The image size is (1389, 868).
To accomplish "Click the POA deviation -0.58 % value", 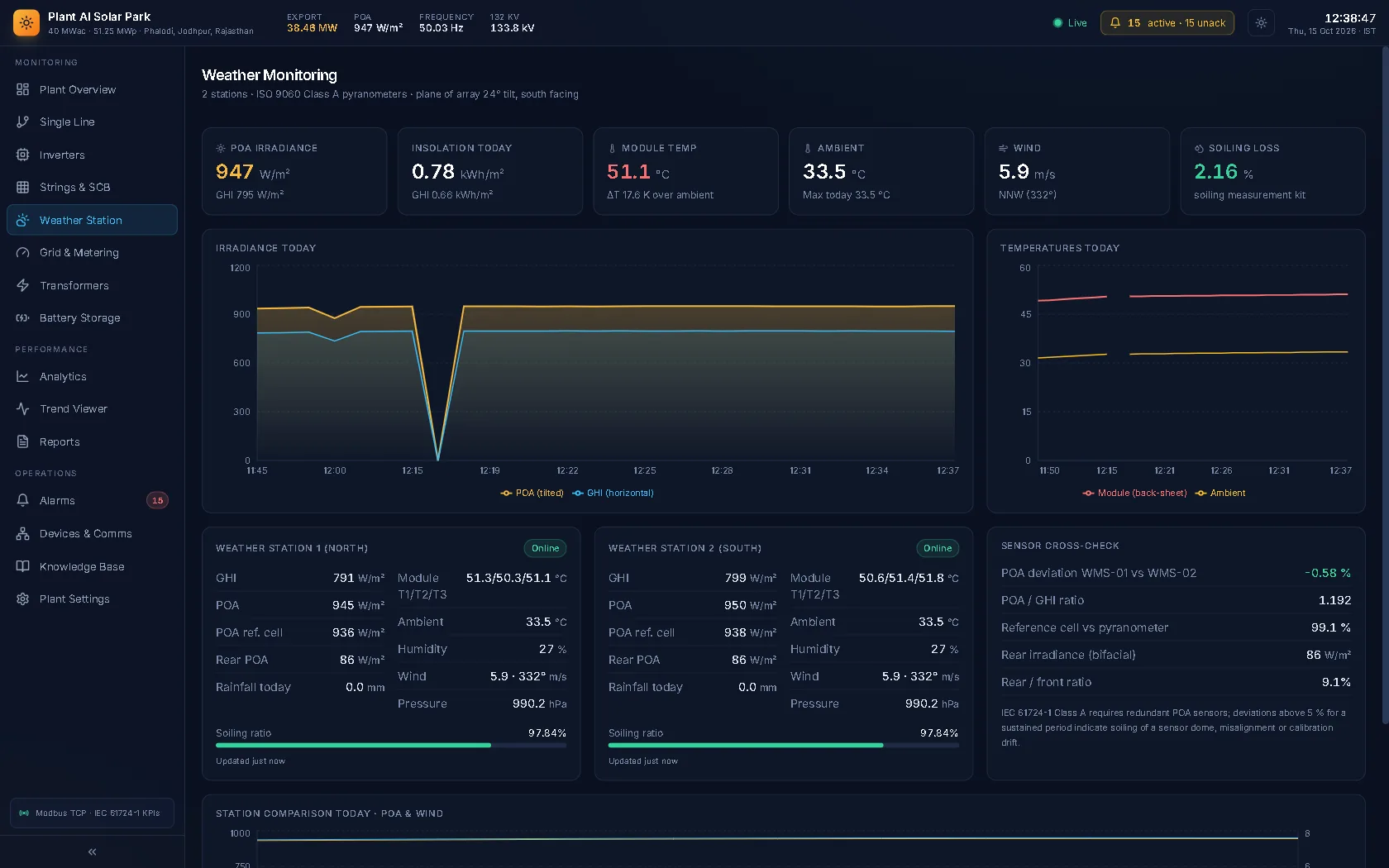I will [1328, 573].
